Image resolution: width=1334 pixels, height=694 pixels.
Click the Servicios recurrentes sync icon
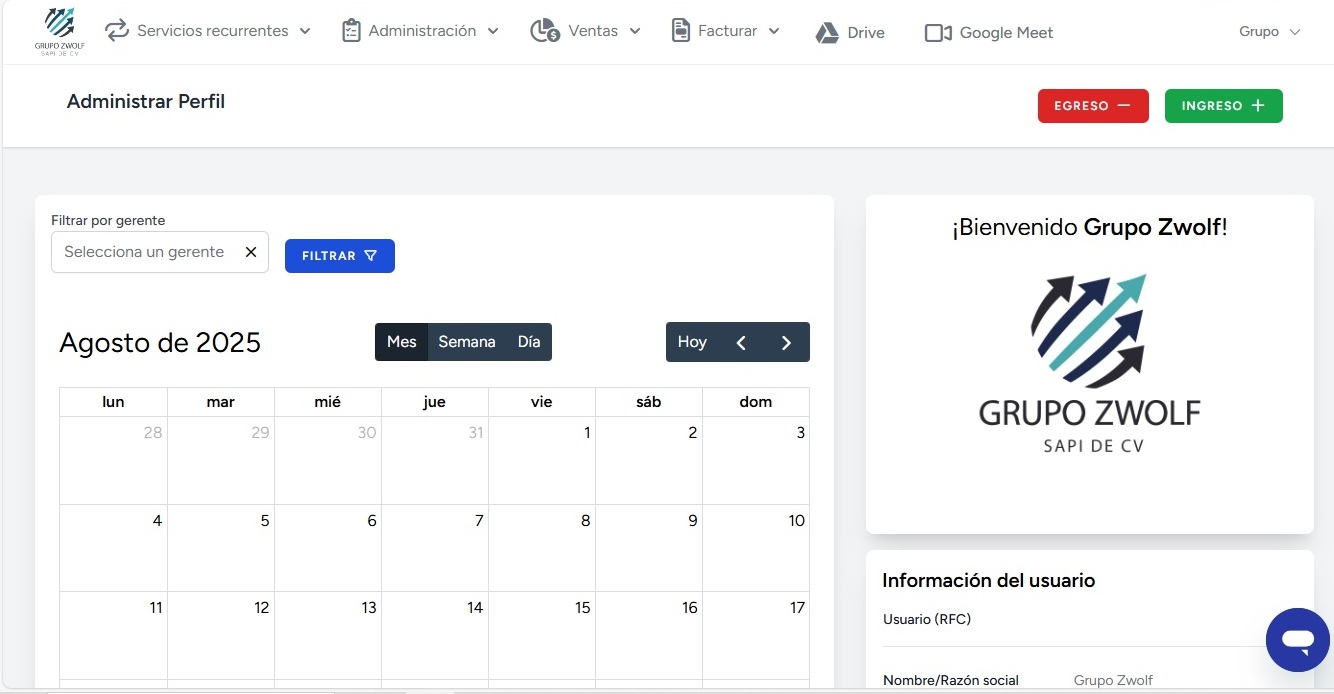(x=117, y=31)
